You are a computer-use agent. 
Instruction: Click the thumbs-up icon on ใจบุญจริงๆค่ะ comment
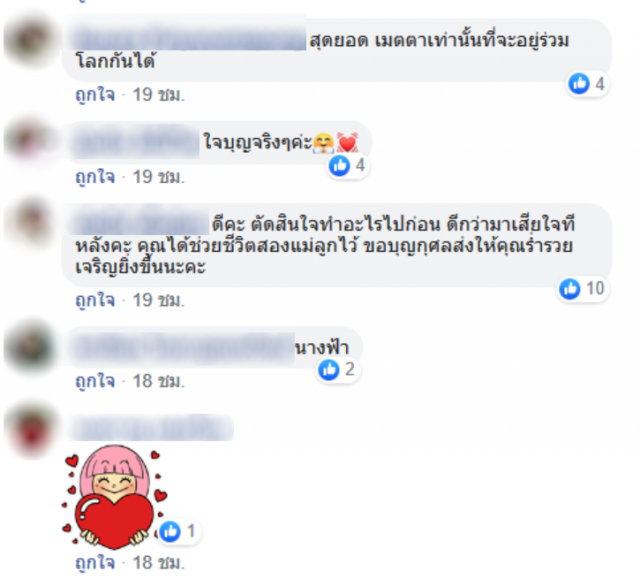[339, 165]
